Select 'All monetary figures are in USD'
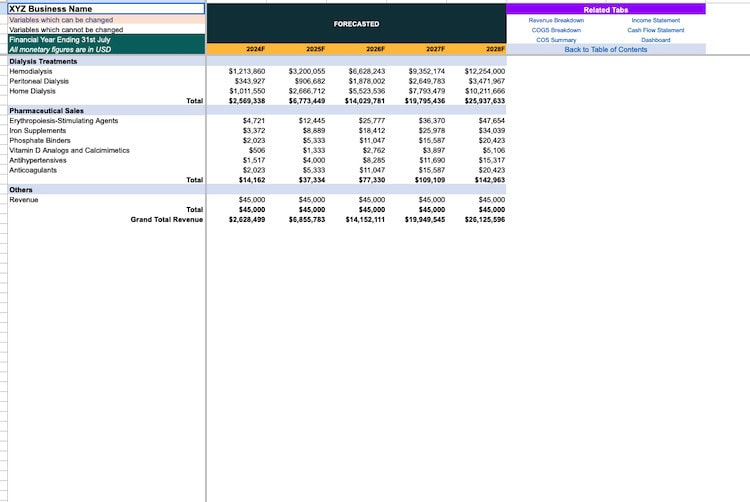This screenshot has width=750, height=502. point(106,49)
